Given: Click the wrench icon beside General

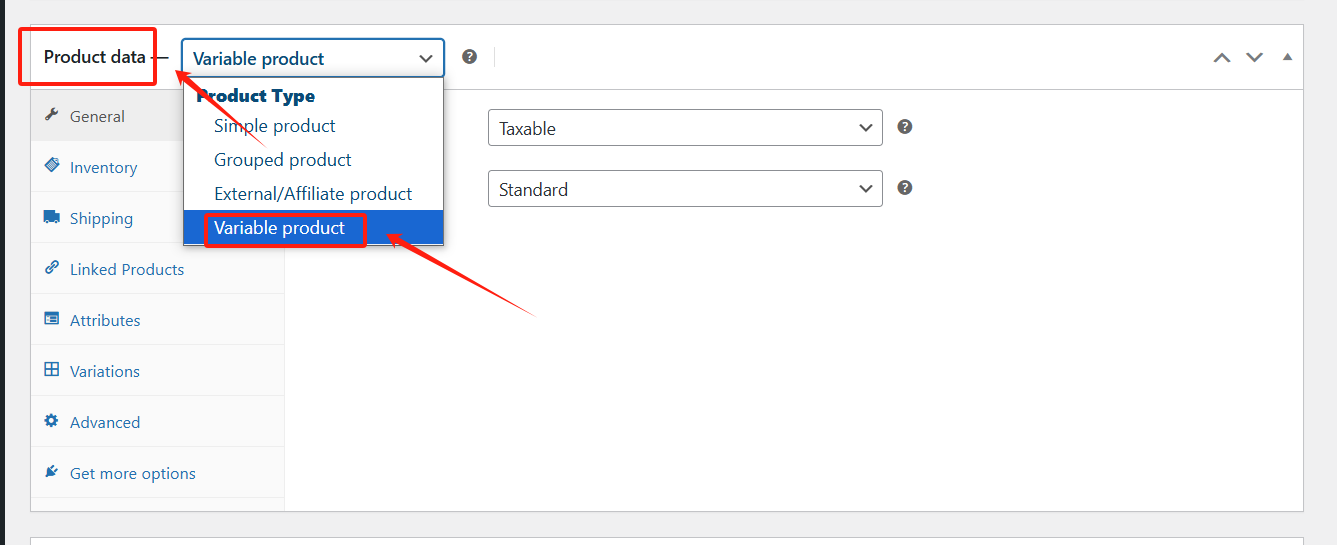Looking at the screenshot, I should [x=51, y=116].
